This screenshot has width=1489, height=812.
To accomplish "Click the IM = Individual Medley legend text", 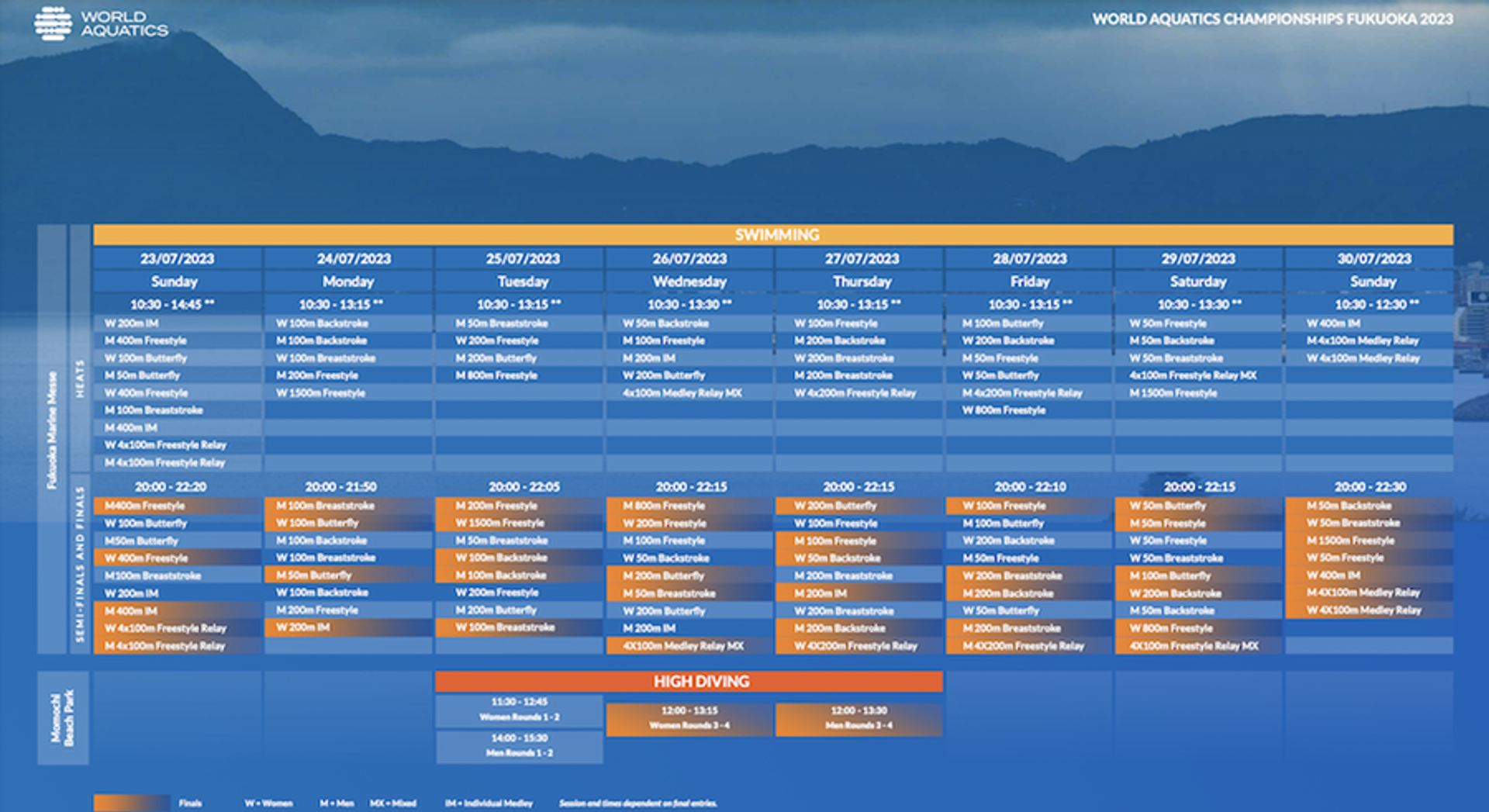I will 489,803.
